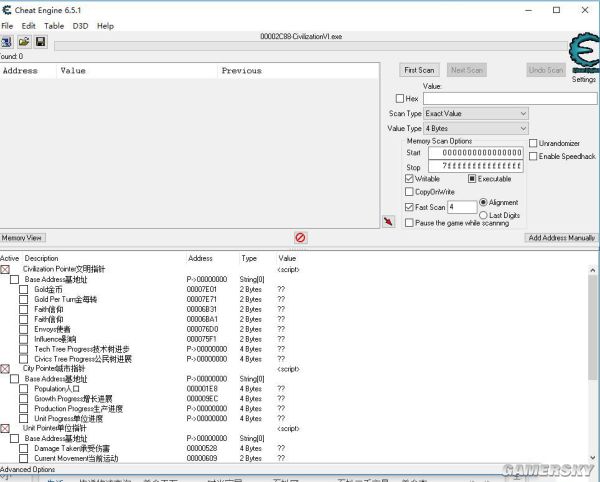600x482 pixels.
Task: Click the scan progress bar
Action: point(311,46)
